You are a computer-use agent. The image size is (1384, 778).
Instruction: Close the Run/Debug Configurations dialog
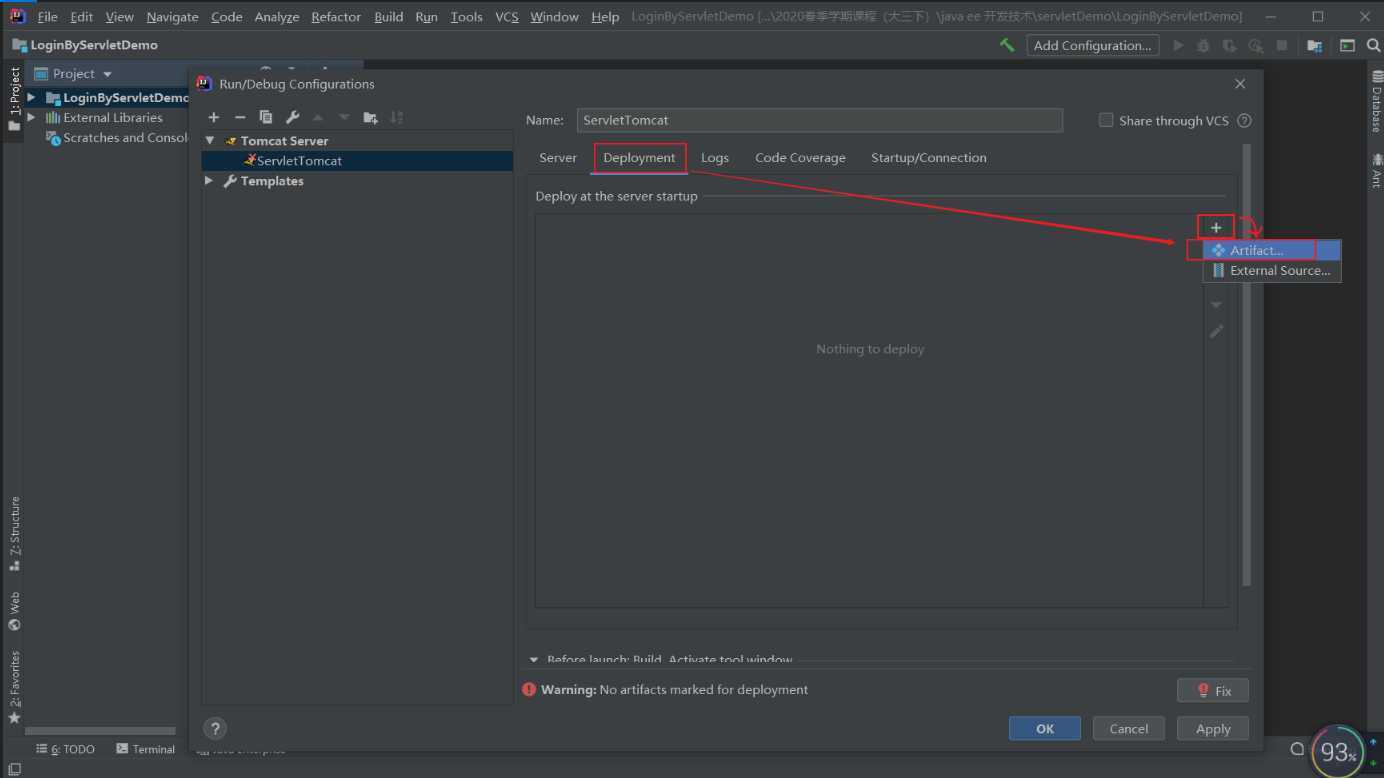(1240, 84)
